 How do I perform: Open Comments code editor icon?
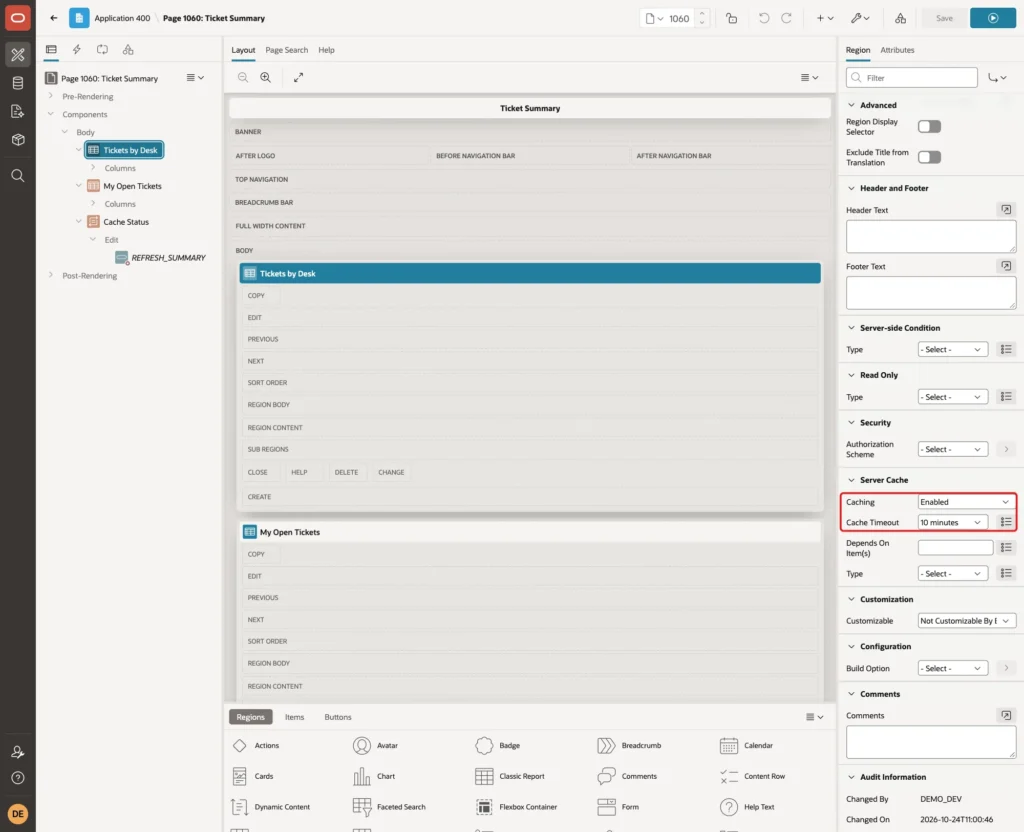[x=1006, y=715]
